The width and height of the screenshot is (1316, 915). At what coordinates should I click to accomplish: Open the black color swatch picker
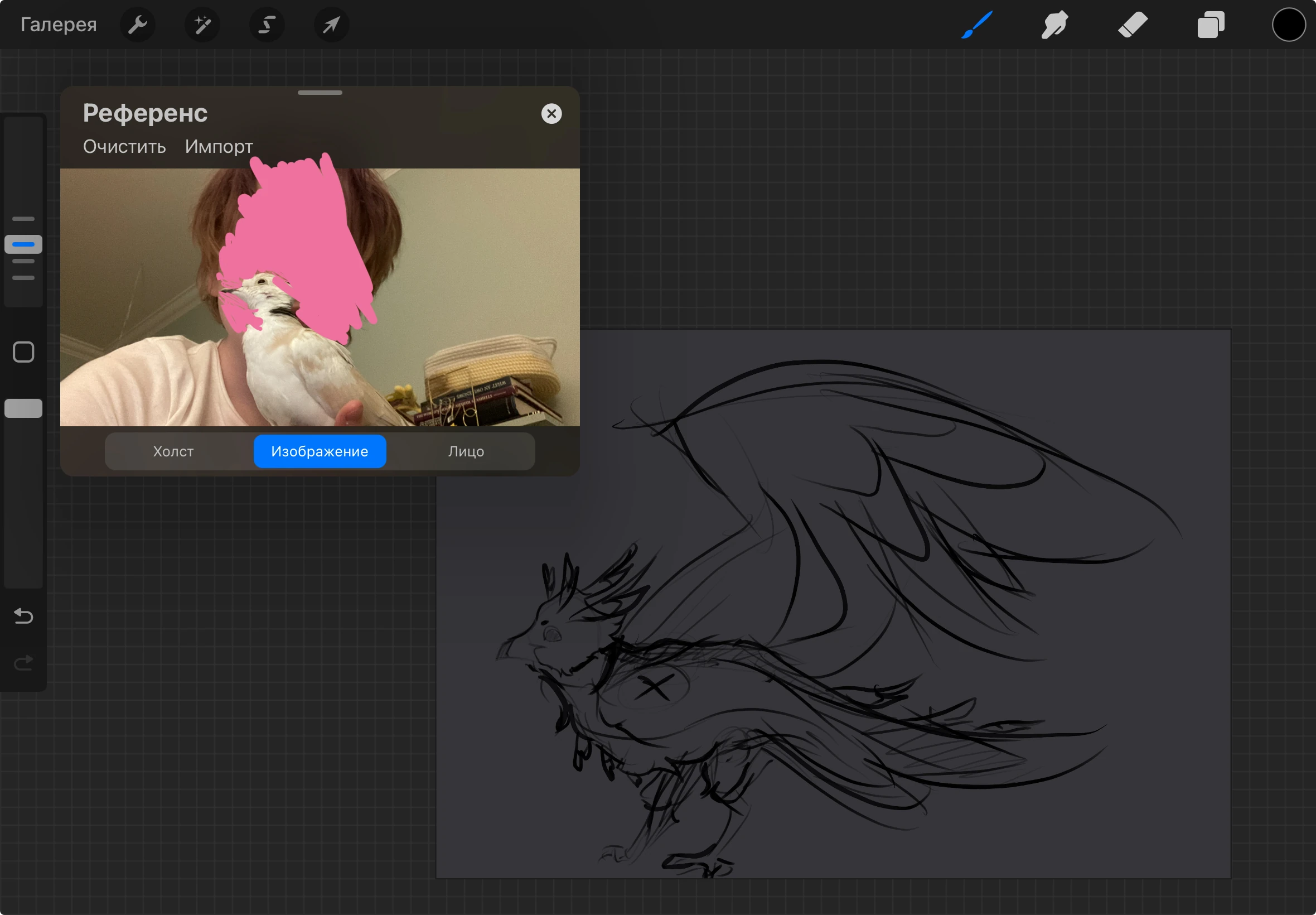click(1289, 25)
